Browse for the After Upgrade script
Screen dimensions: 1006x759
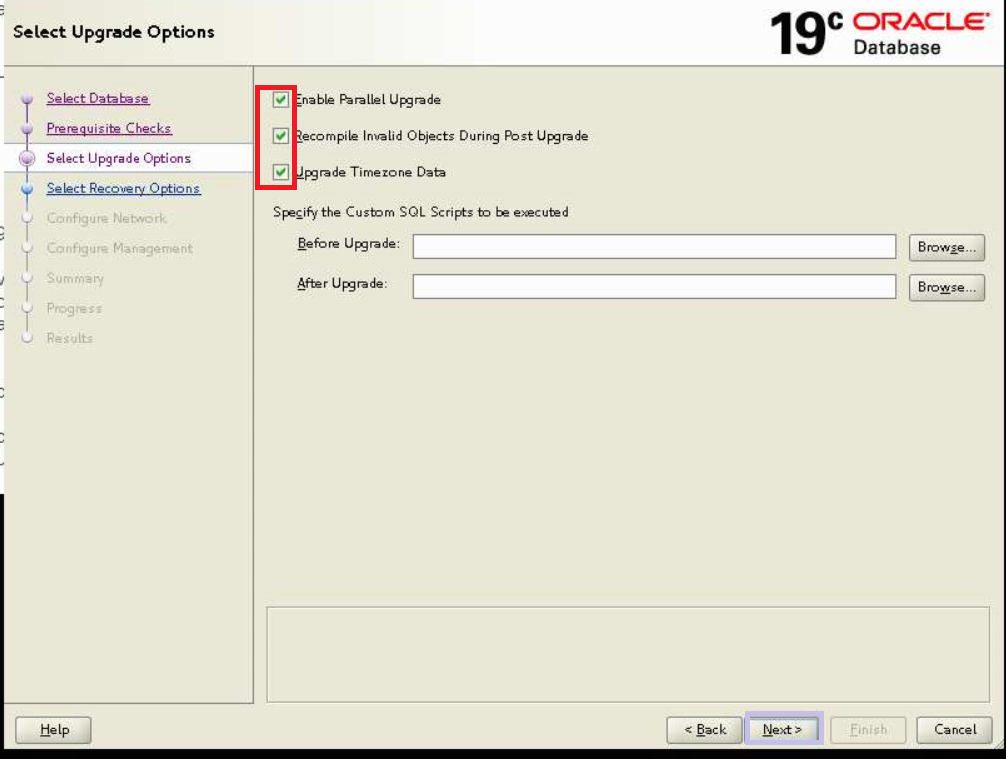[x=946, y=287]
